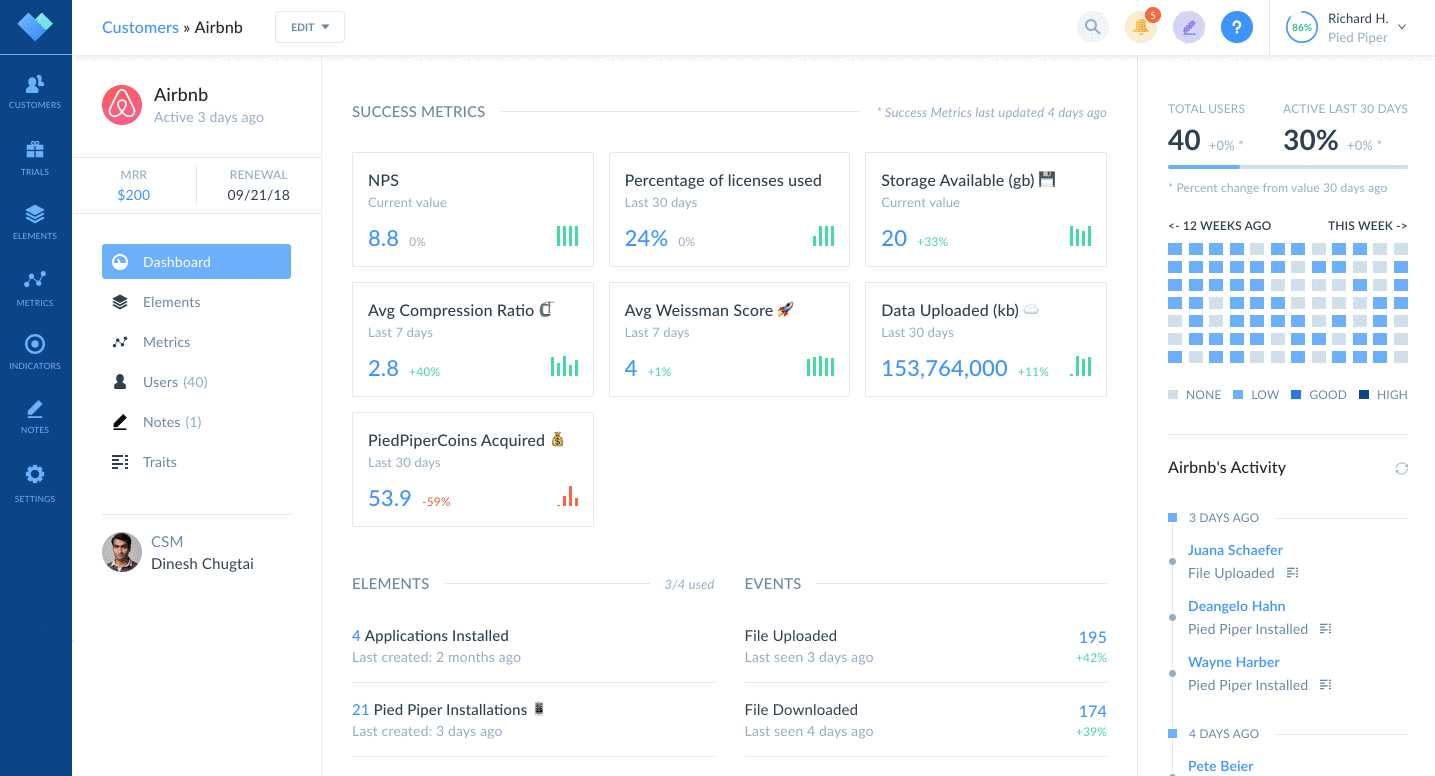Open Indicators in the left sidebar

[35, 352]
